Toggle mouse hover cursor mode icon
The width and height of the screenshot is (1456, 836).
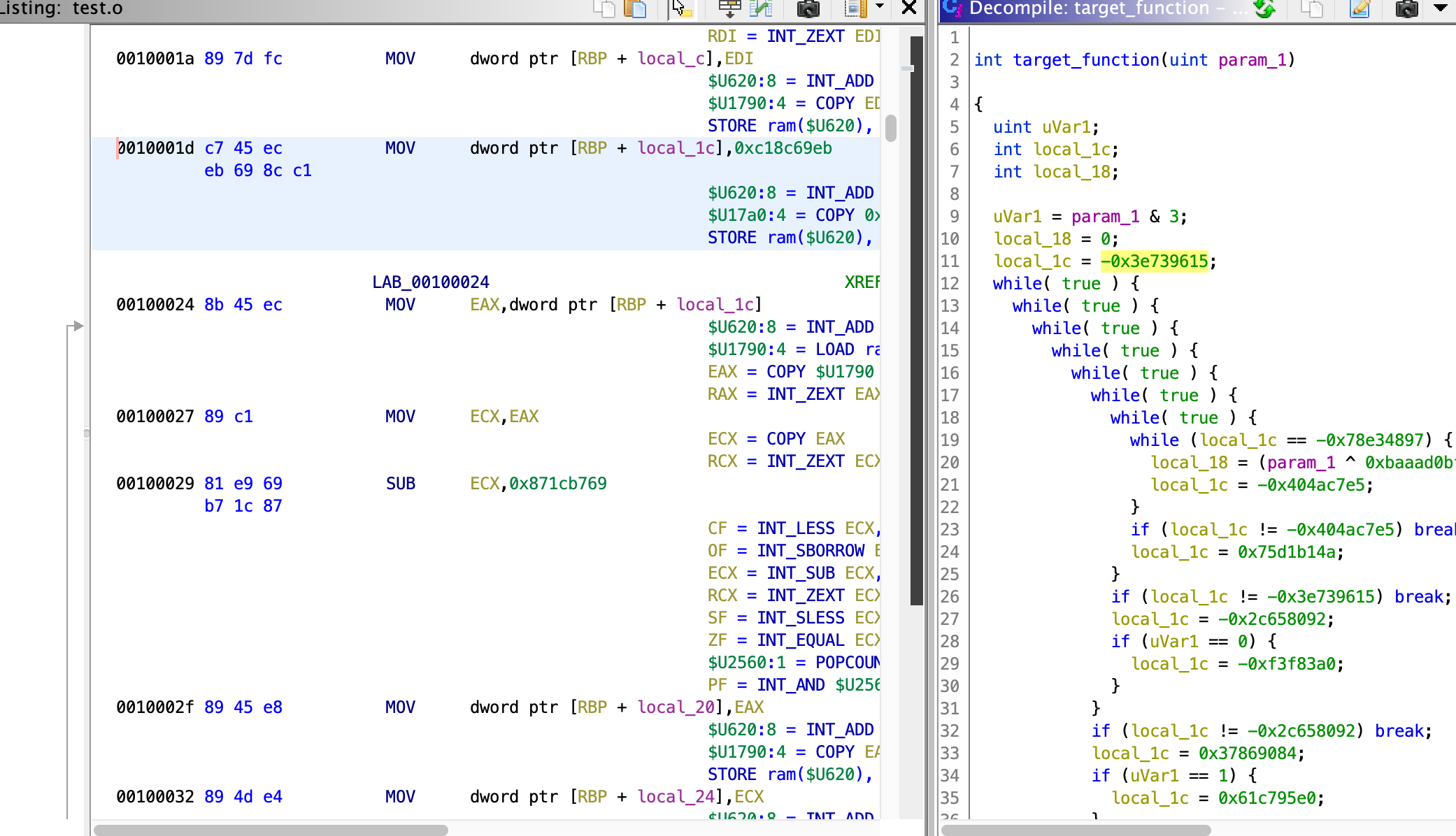click(x=680, y=8)
